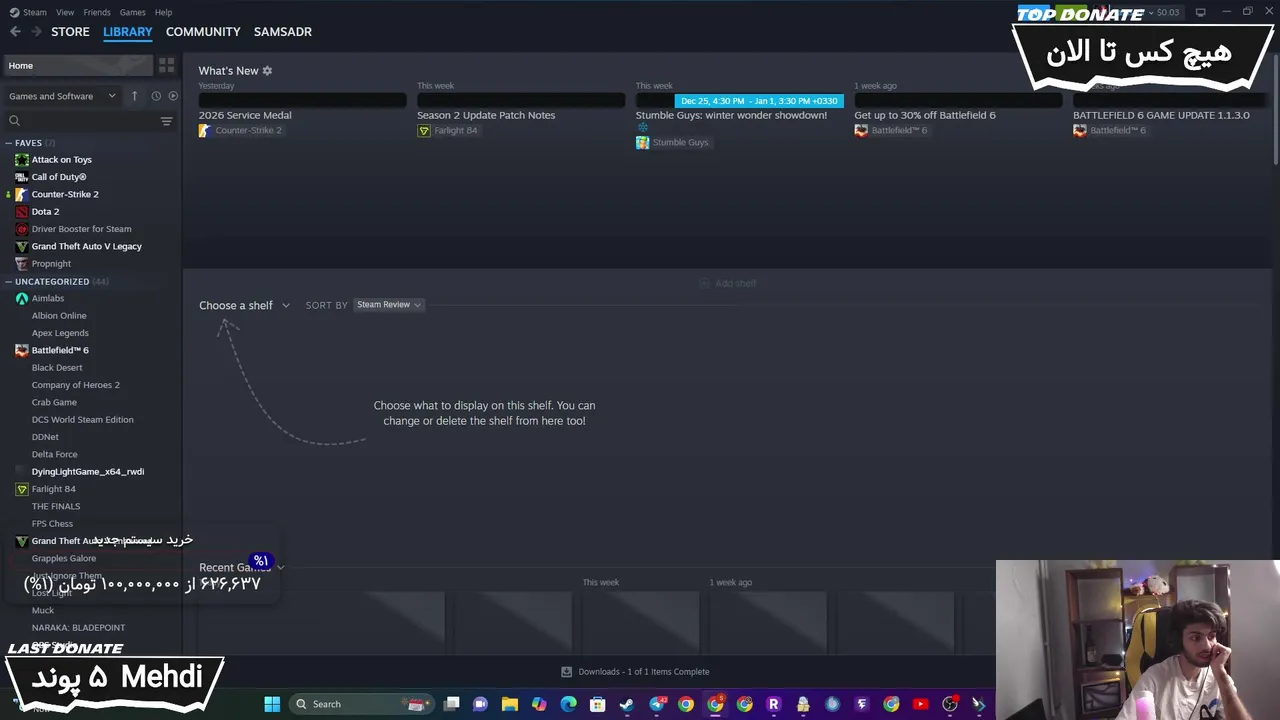
Task: Open the COMMUNITY tab
Action: tap(203, 32)
